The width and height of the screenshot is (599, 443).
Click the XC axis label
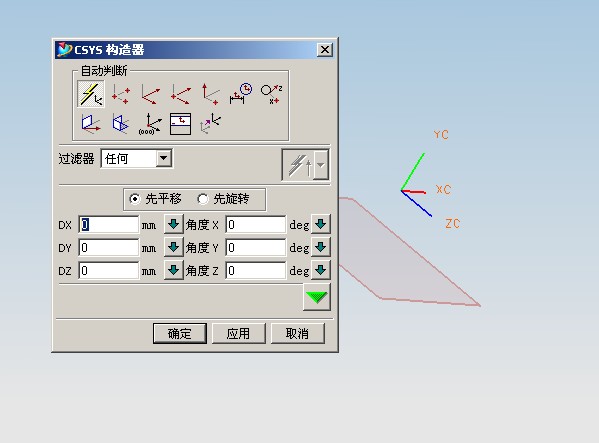tap(444, 189)
